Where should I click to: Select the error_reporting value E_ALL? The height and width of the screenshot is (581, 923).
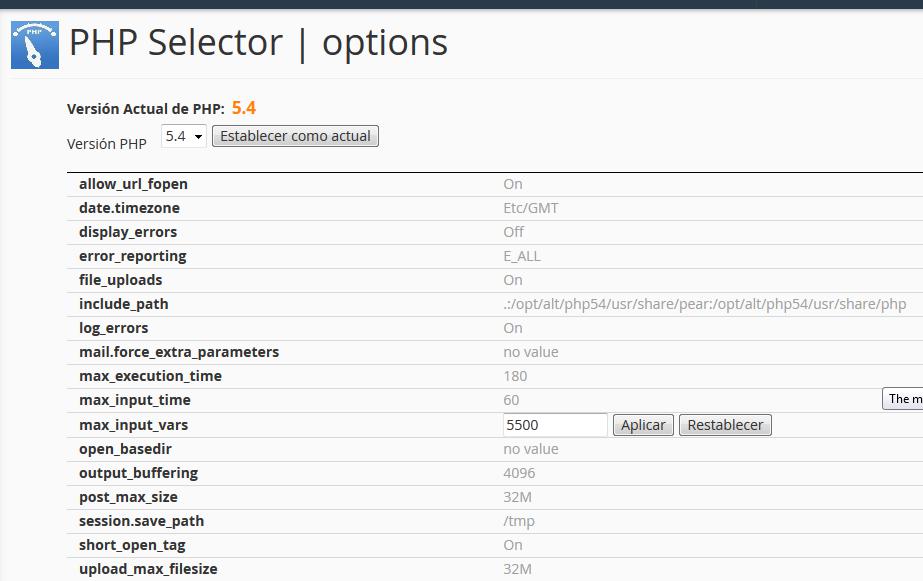pos(522,256)
